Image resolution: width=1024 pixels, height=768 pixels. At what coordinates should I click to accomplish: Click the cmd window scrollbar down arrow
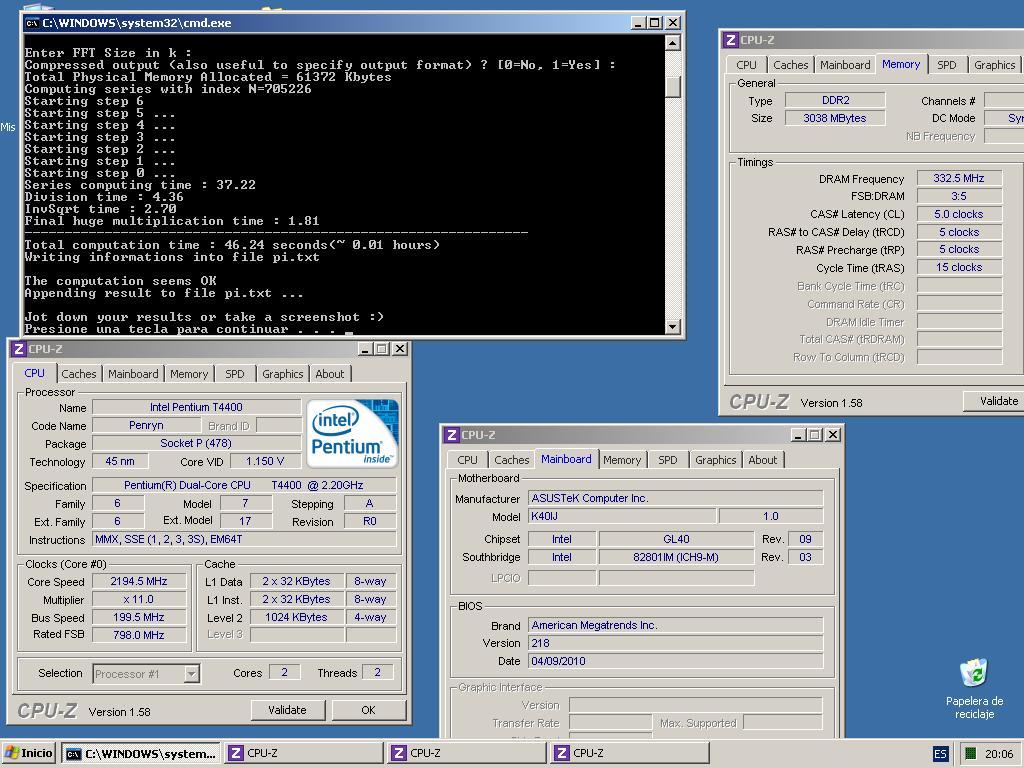(x=673, y=327)
